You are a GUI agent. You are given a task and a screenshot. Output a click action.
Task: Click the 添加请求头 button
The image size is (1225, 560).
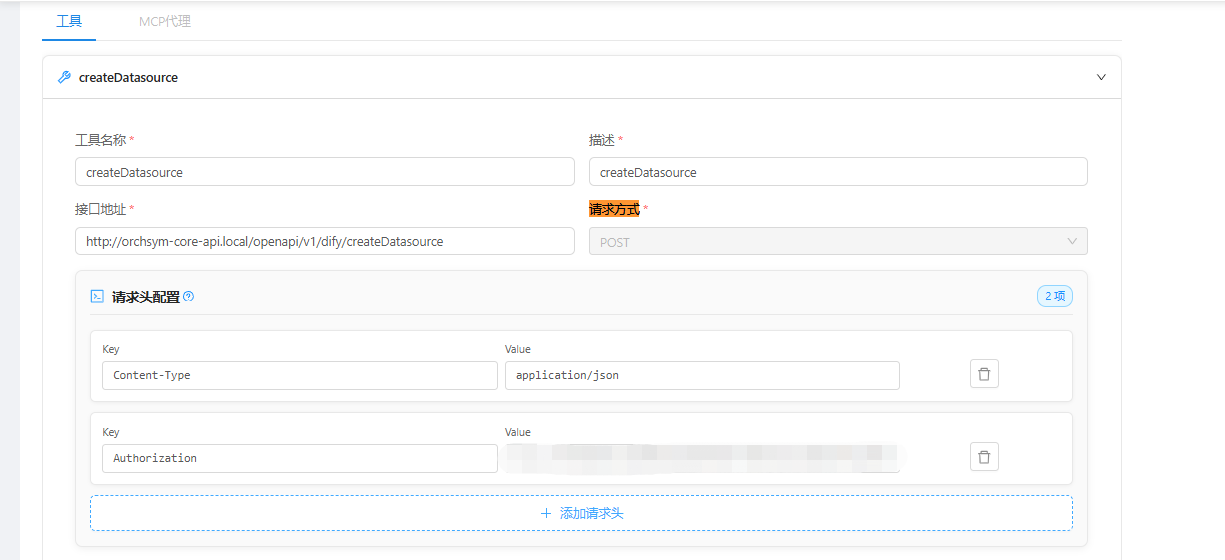581,513
